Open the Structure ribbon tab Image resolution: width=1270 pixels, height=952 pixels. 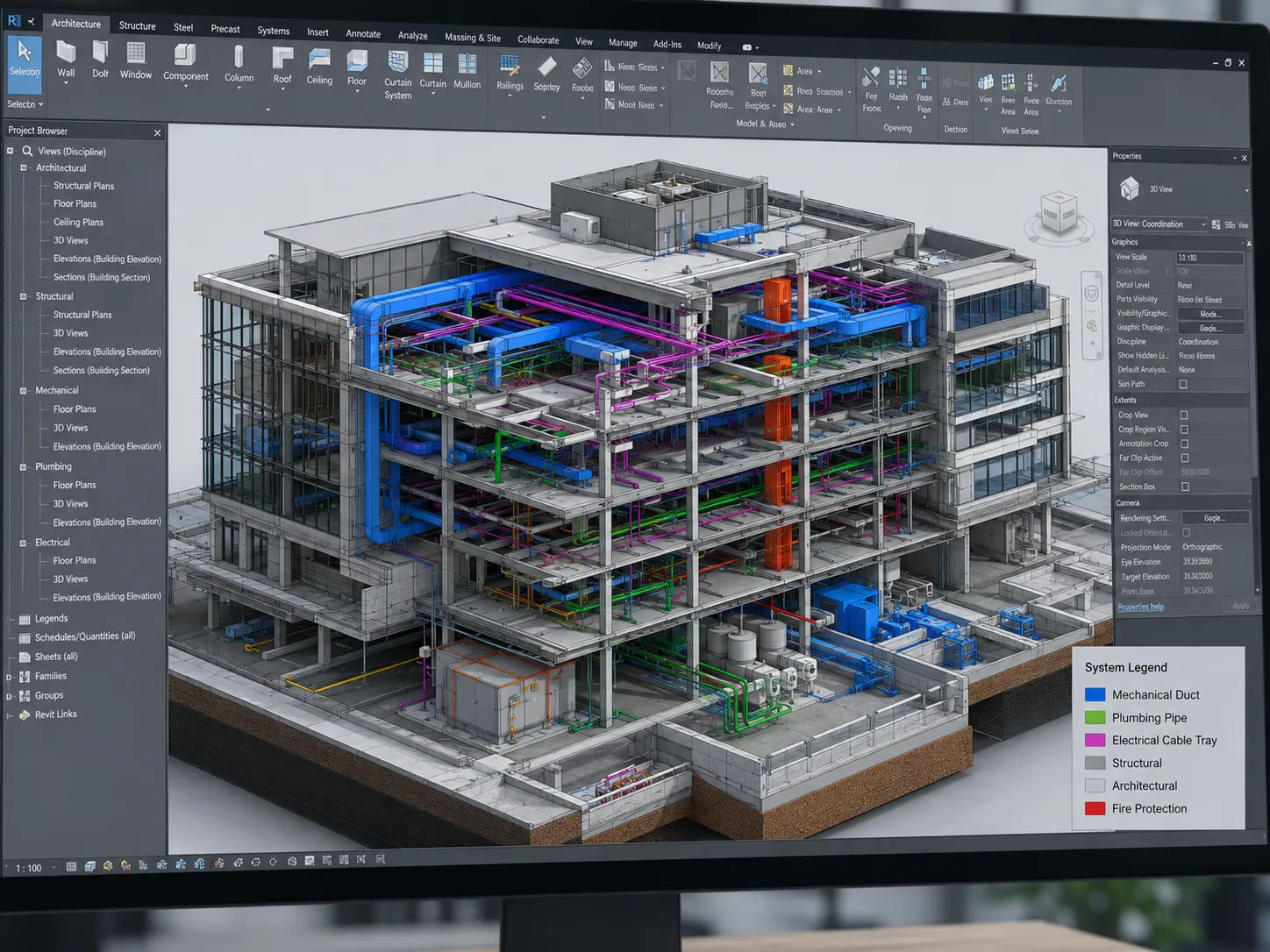[138, 25]
